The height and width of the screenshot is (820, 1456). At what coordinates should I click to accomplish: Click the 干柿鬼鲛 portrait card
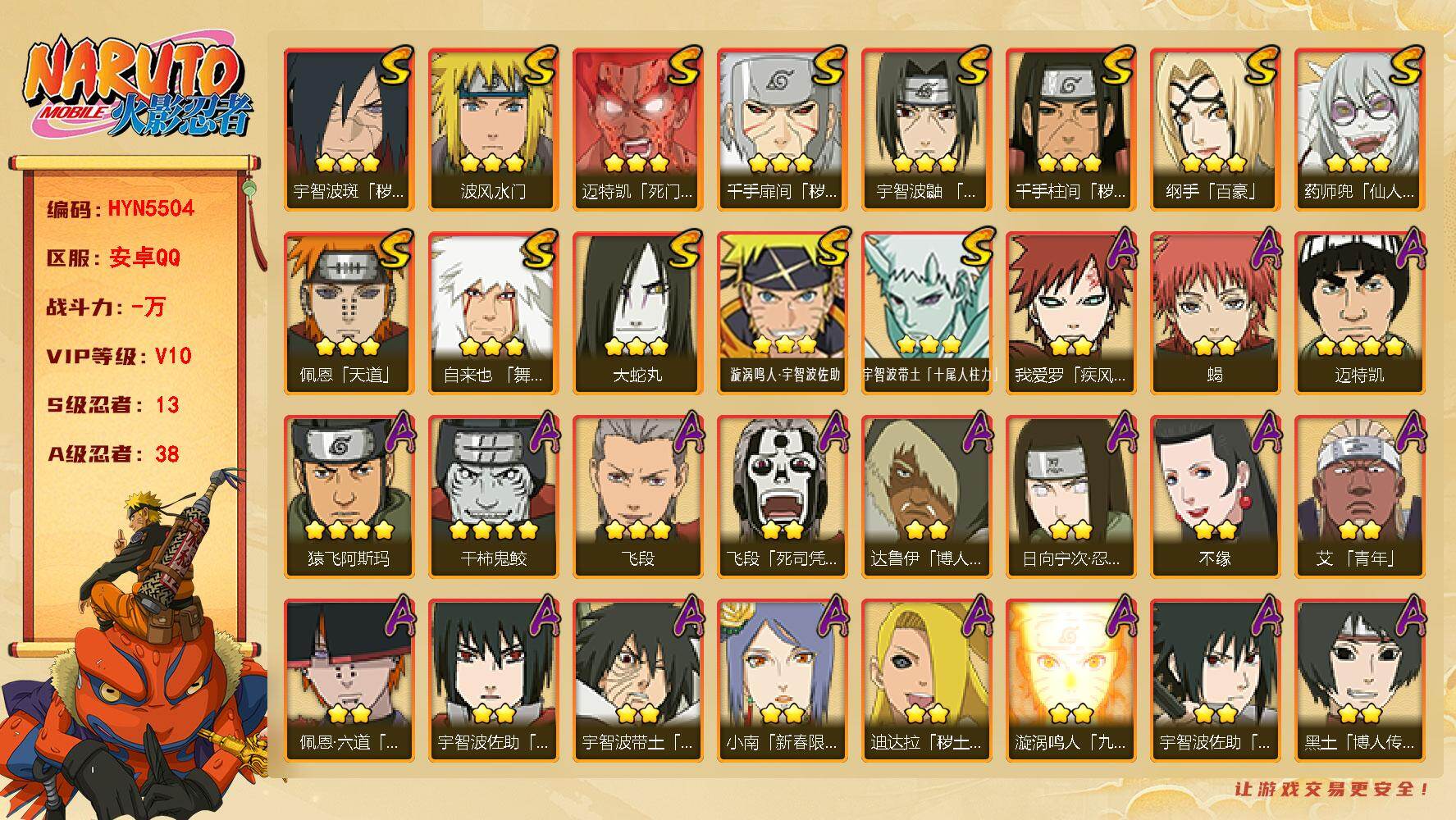(493, 496)
